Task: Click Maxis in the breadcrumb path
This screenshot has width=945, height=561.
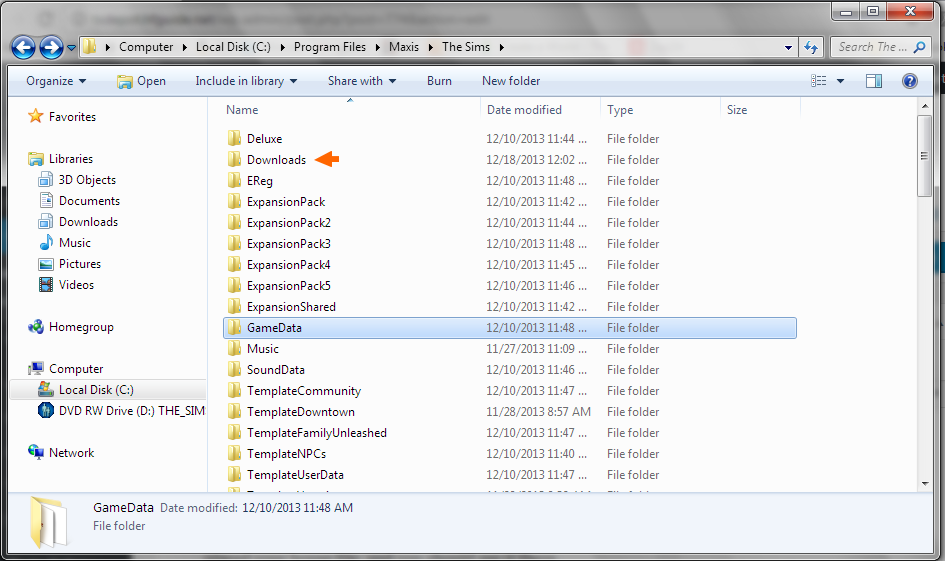Action: (404, 47)
